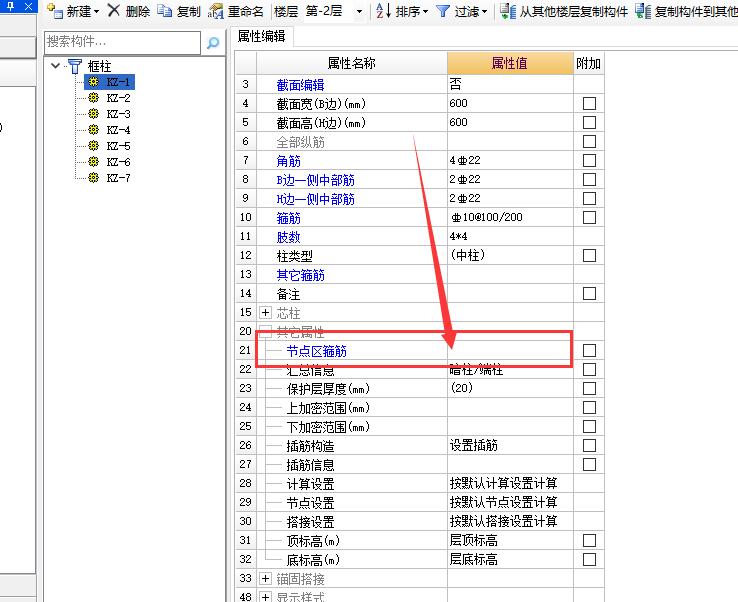The image size is (738, 602).
Task: Select KZ-5 in component tree
Action: (x=119, y=146)
